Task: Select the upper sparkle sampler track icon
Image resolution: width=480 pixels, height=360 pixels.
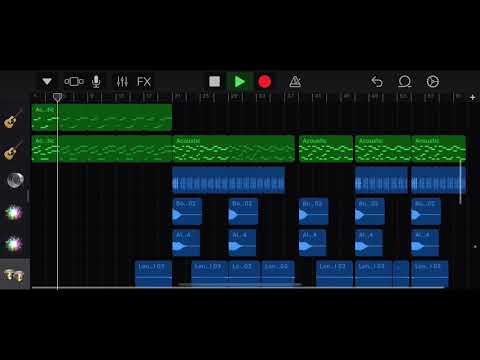Action: coord(13,212)
